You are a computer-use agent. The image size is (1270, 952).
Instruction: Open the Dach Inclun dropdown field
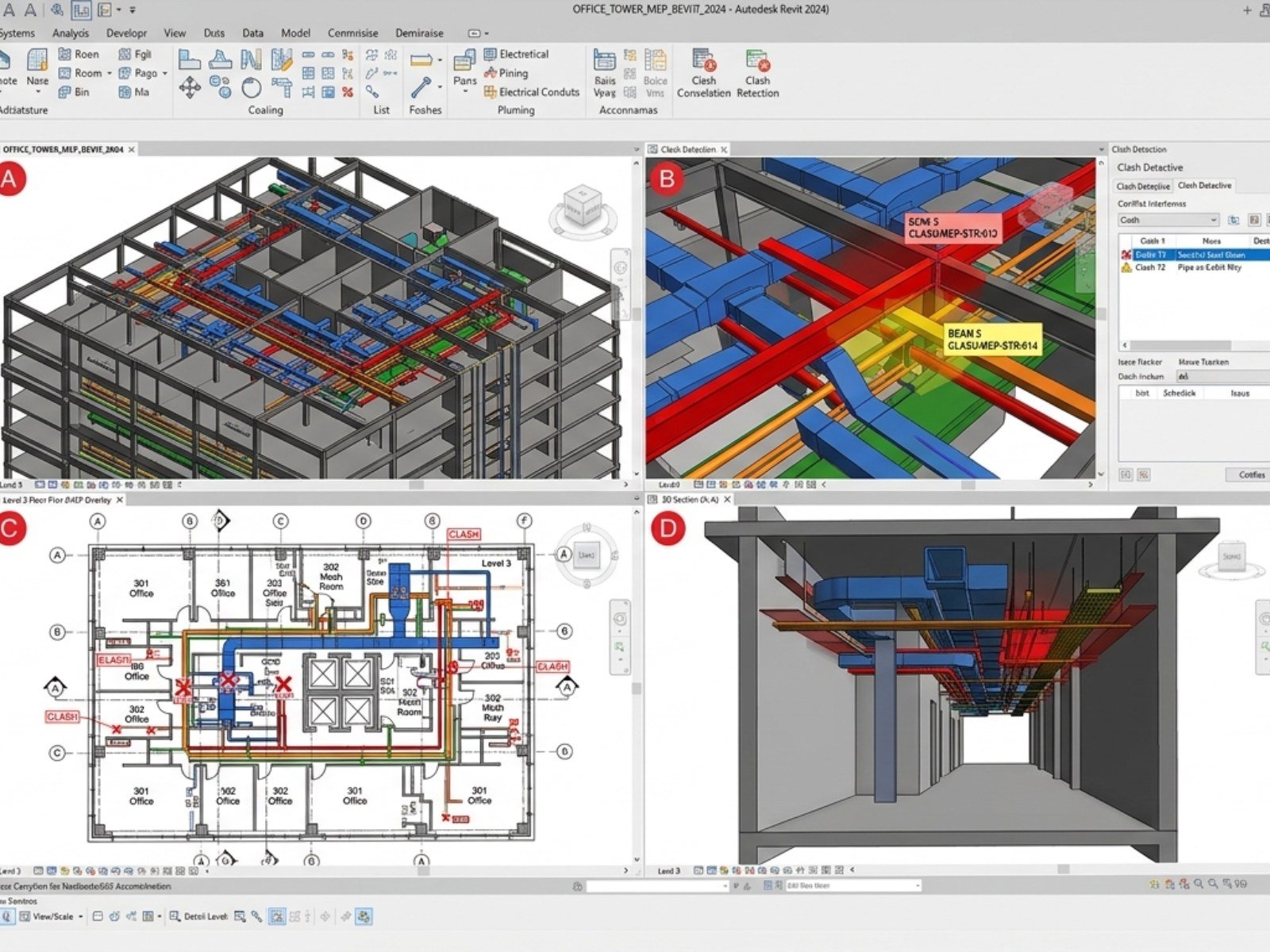click(1222, 376)
